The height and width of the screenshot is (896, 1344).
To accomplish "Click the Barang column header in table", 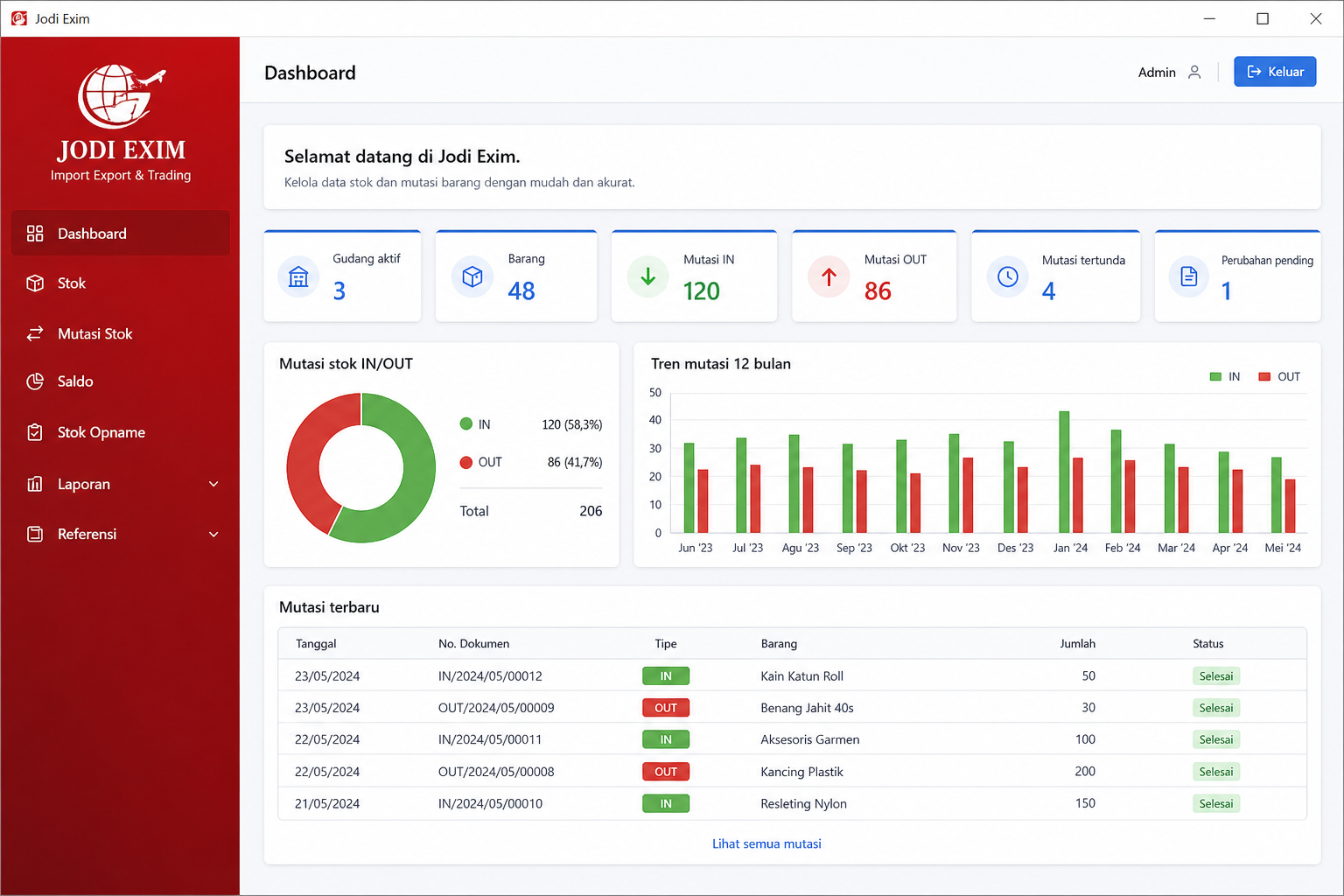I will 779,643.
